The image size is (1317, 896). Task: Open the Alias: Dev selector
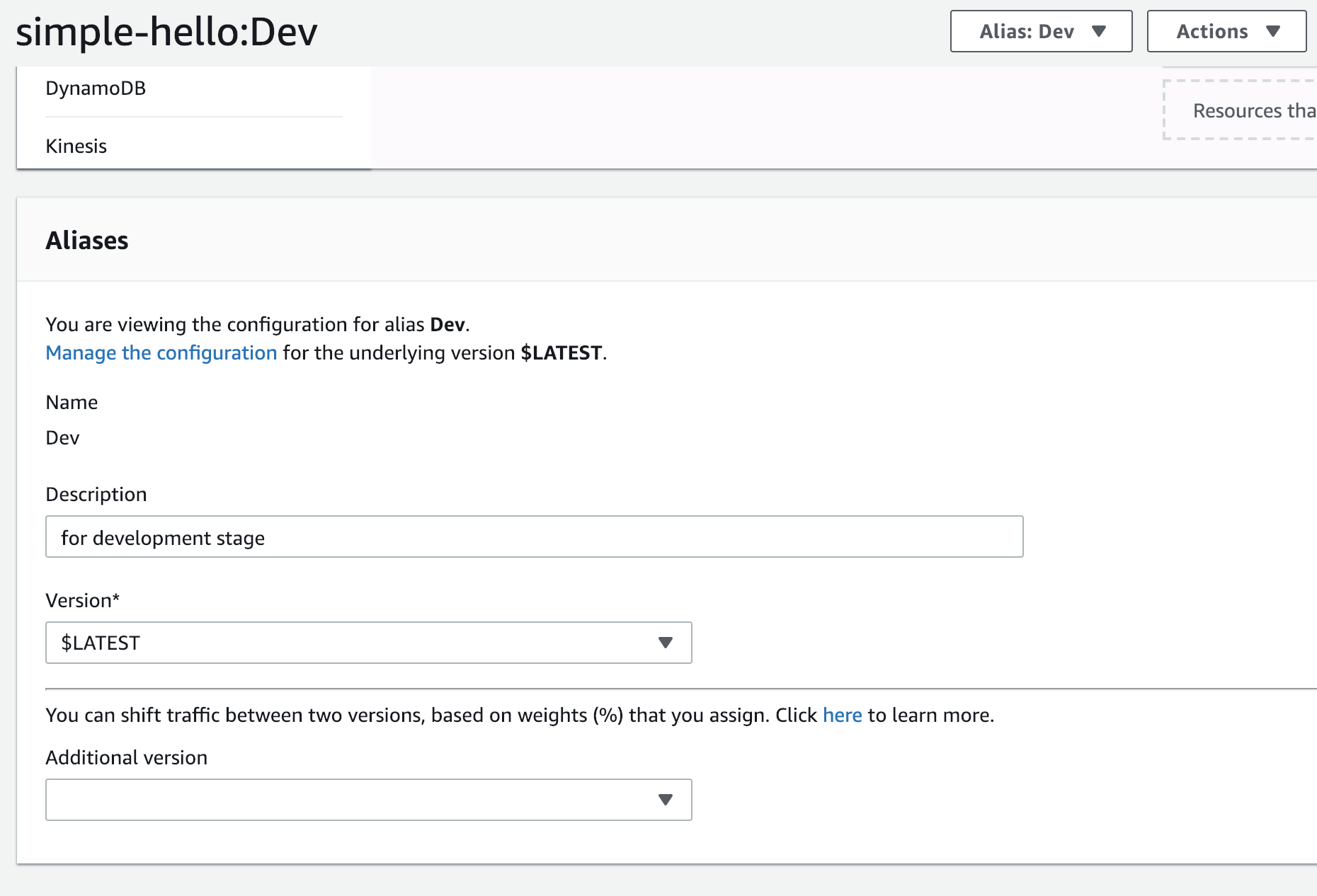click(x=1040, y=30)
